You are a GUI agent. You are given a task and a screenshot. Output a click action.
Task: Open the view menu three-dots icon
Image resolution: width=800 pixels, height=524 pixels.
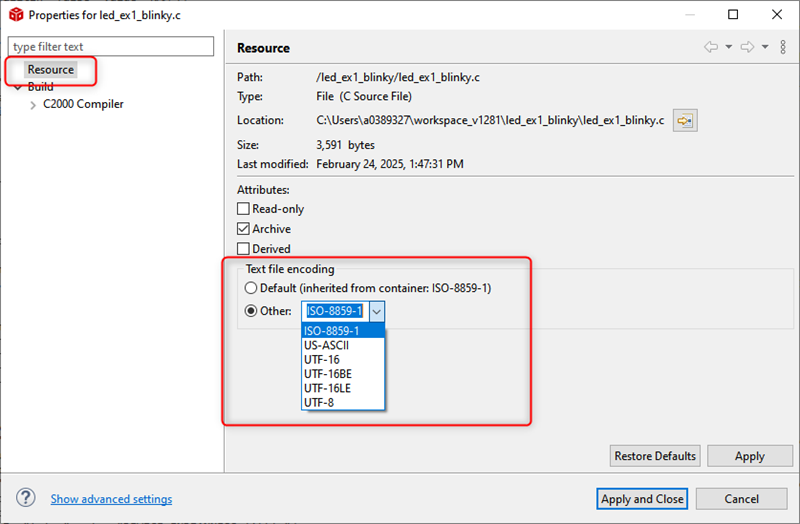coord(783,47)
